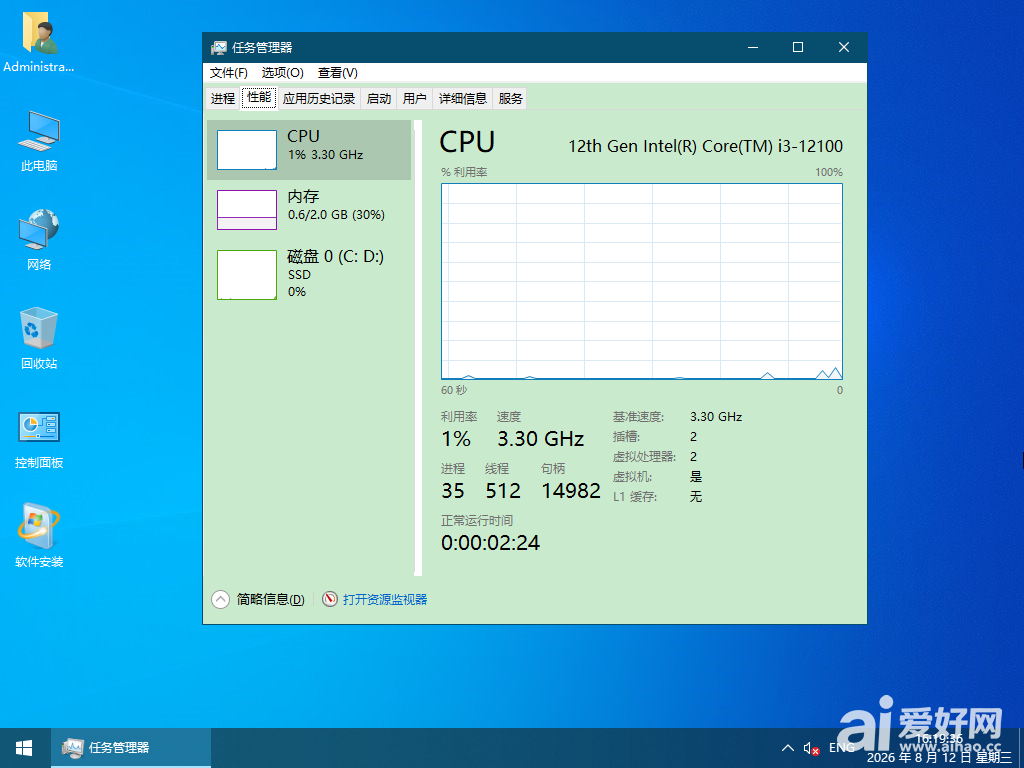
Task: Open the 回收站 recycle bin icon
Action: click(x=39, y=338)
